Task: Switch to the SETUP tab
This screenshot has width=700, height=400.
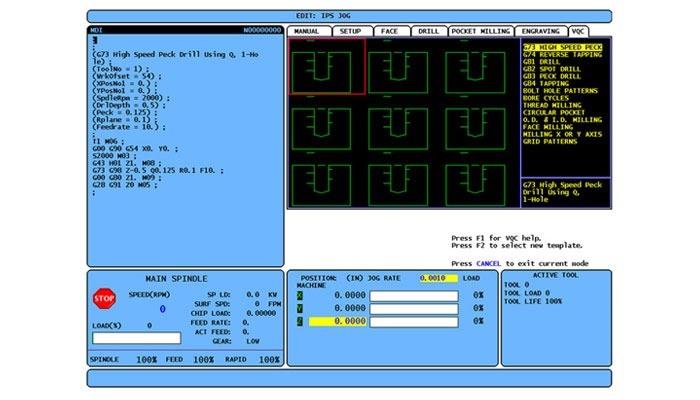Action: pyautogui.click(x=352, y=31)
